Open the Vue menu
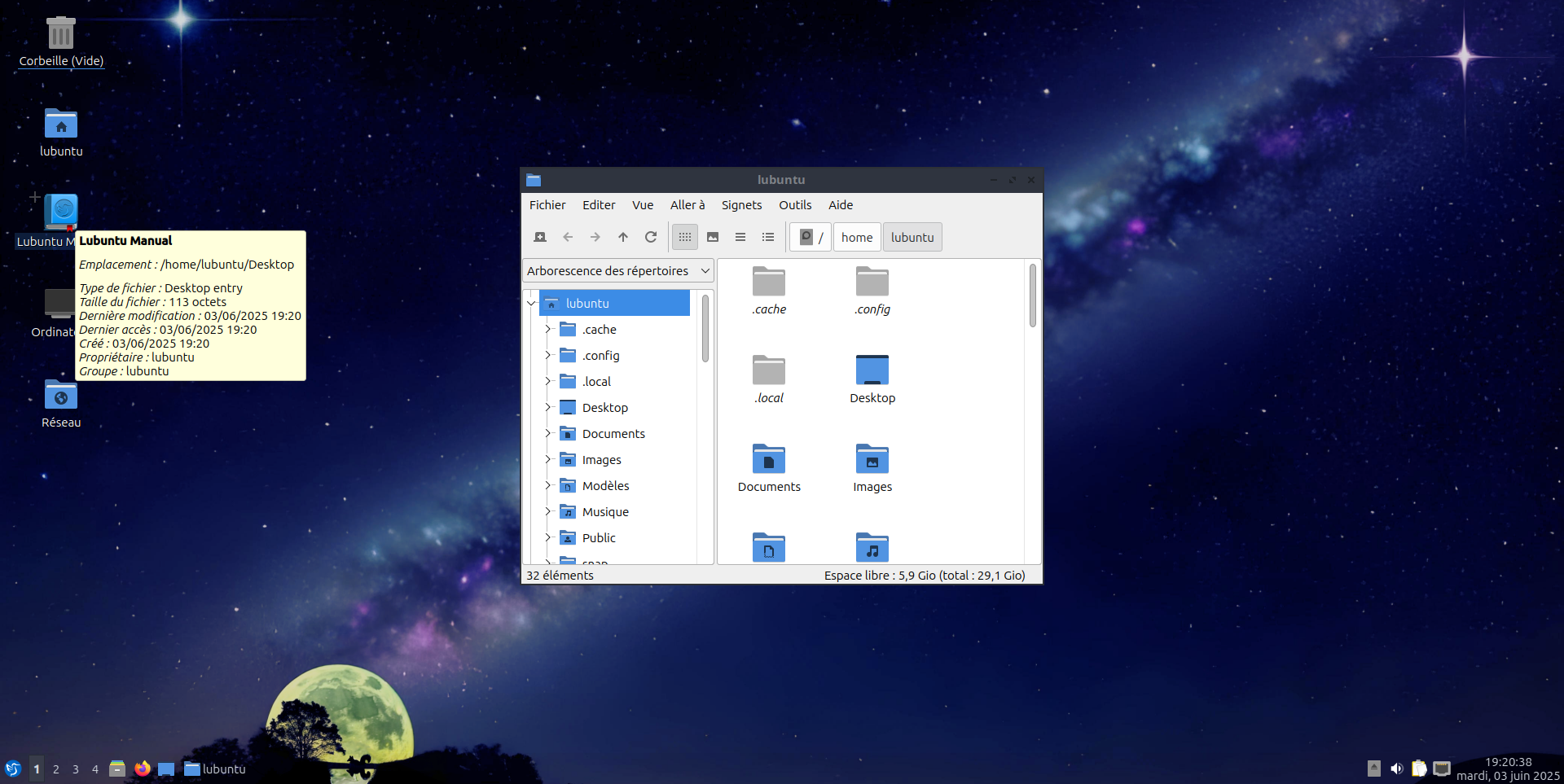This screenshot has width=1564, height=784. click(x=643, y=205)
